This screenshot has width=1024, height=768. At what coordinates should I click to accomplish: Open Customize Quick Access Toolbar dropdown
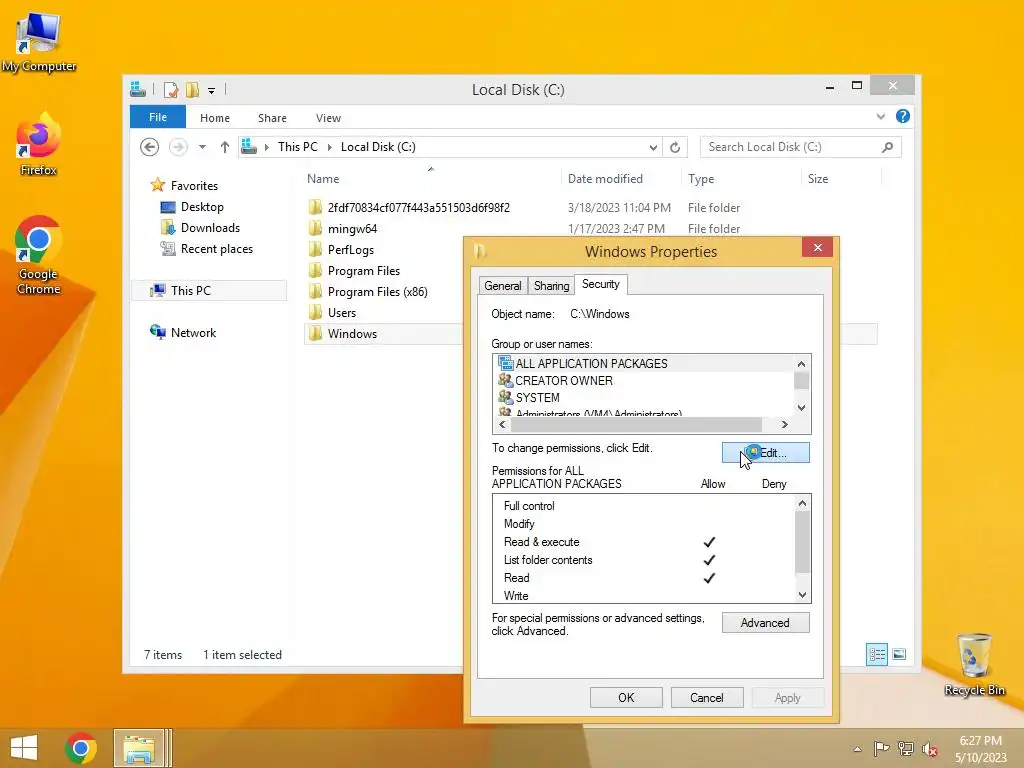coord(212,91)
